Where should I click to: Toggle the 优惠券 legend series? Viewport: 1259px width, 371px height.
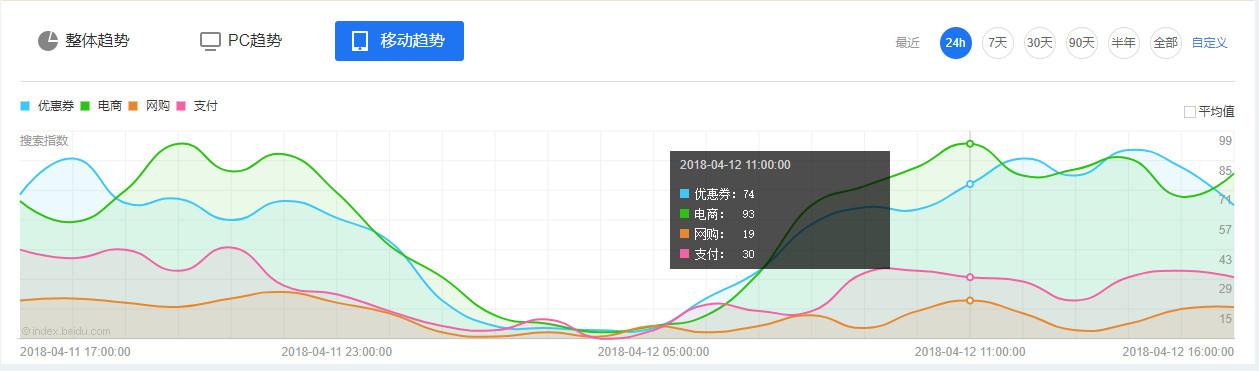[x=47, y=105]
